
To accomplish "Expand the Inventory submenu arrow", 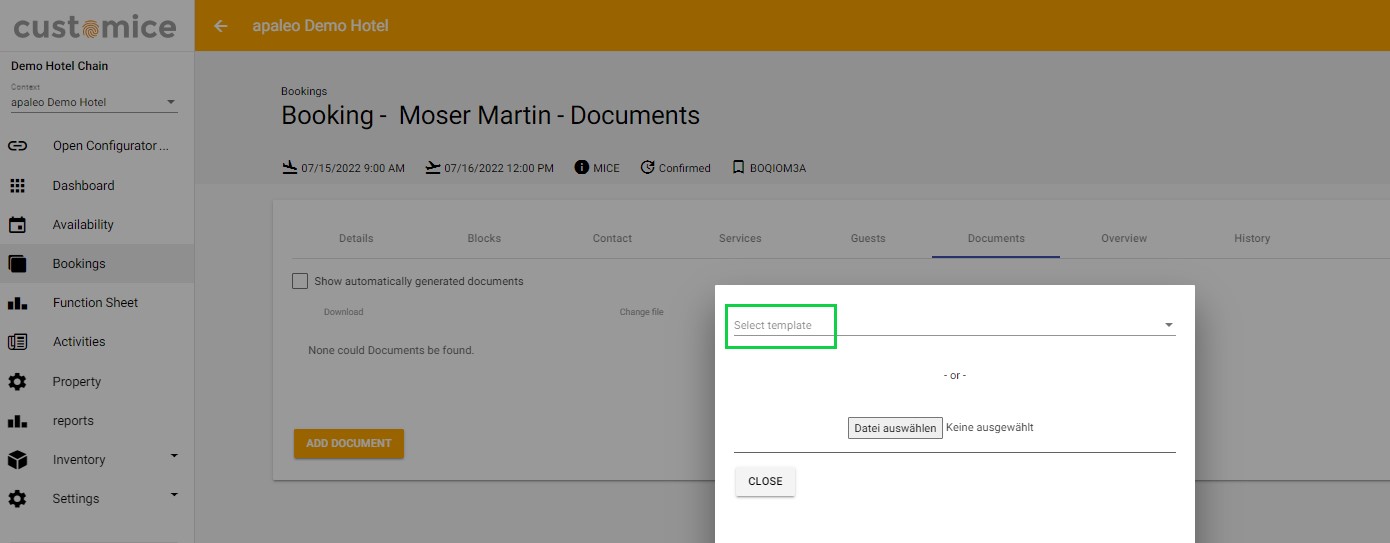I will pyautogui.click(x=174, y=456).
